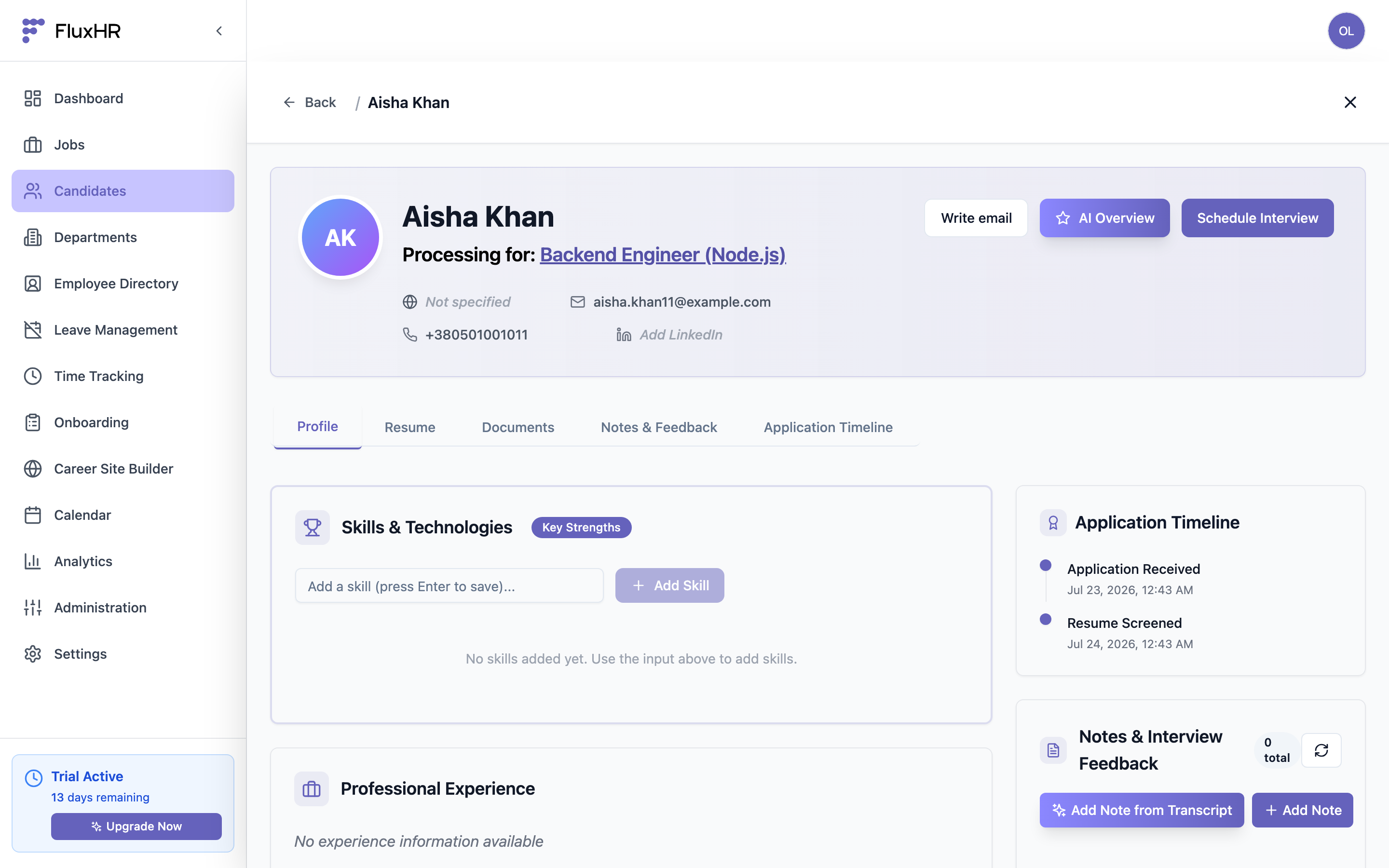Screen dimensions: 1389x868
Task: Go to Employee Directory menu item
Action: click(x=123, y=284)
